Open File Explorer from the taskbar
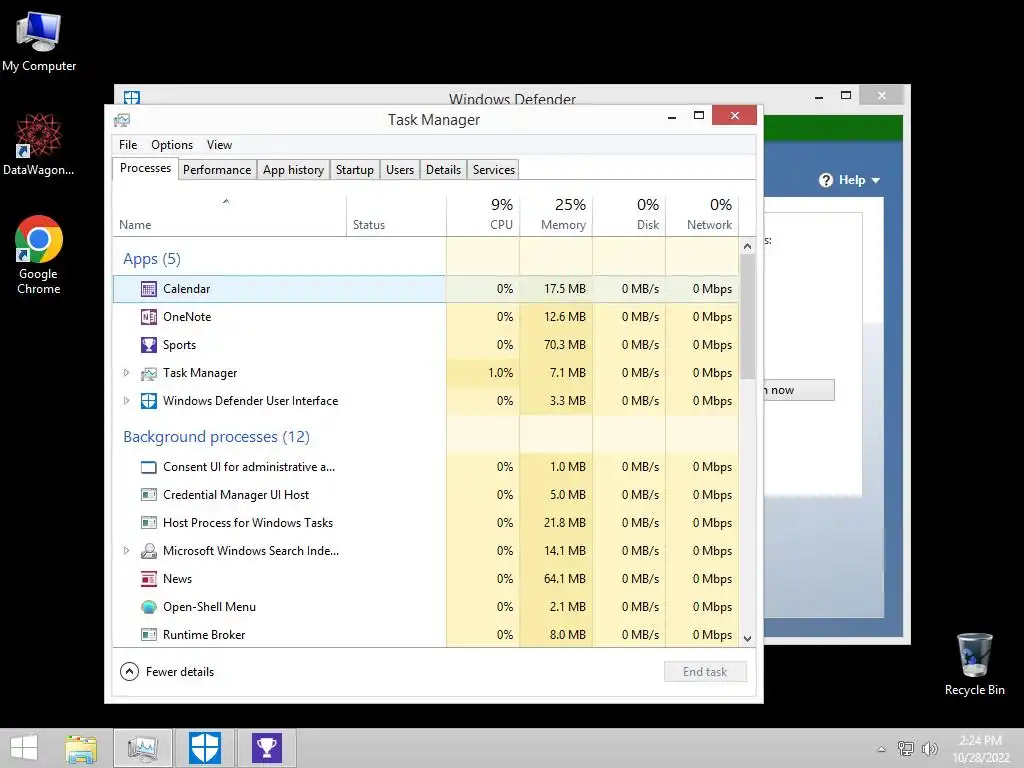 click(x=81, y=748)
